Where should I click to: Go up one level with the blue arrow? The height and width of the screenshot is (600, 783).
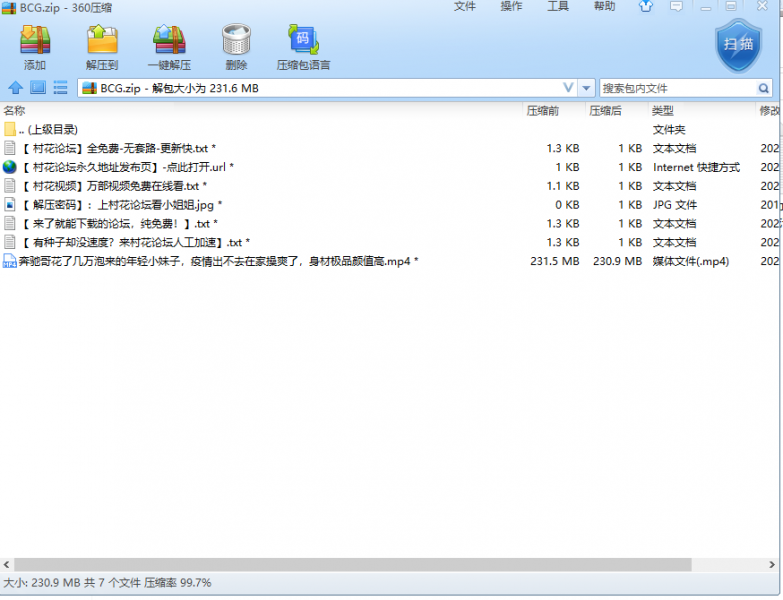15,88
